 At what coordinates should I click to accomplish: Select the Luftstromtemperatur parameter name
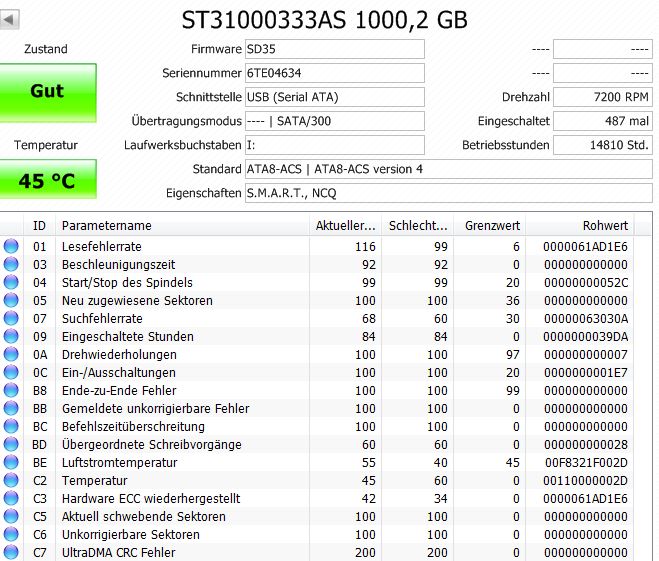pyautogui.click(x=120, y=463)
